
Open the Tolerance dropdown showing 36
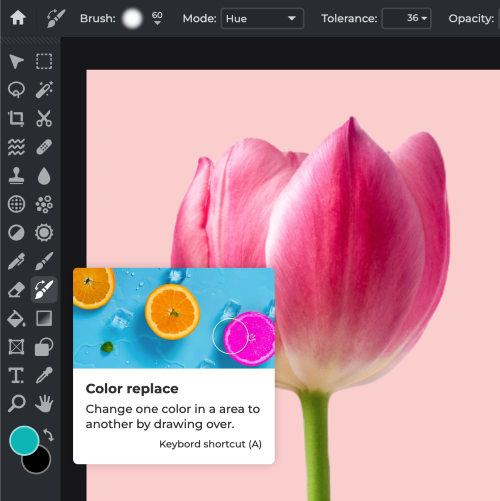pos(406,18)
